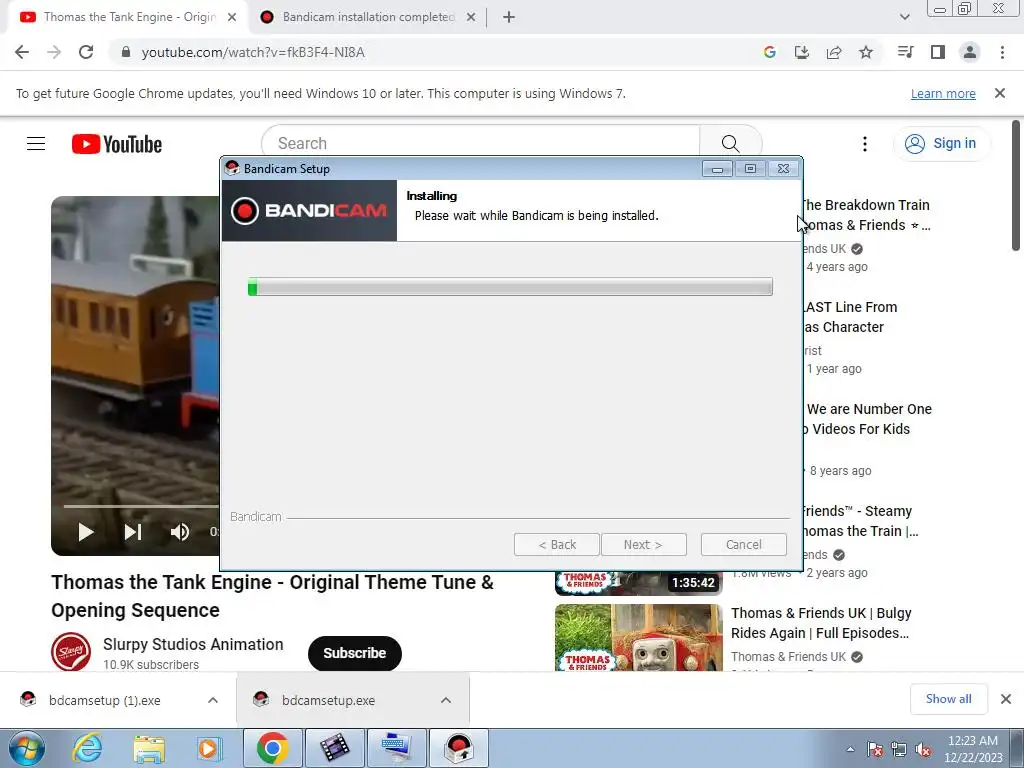This screenshot has height=768, width=1024.
Task: Open the on-screen keyboard taskbar icon
Action: point(396,748)
